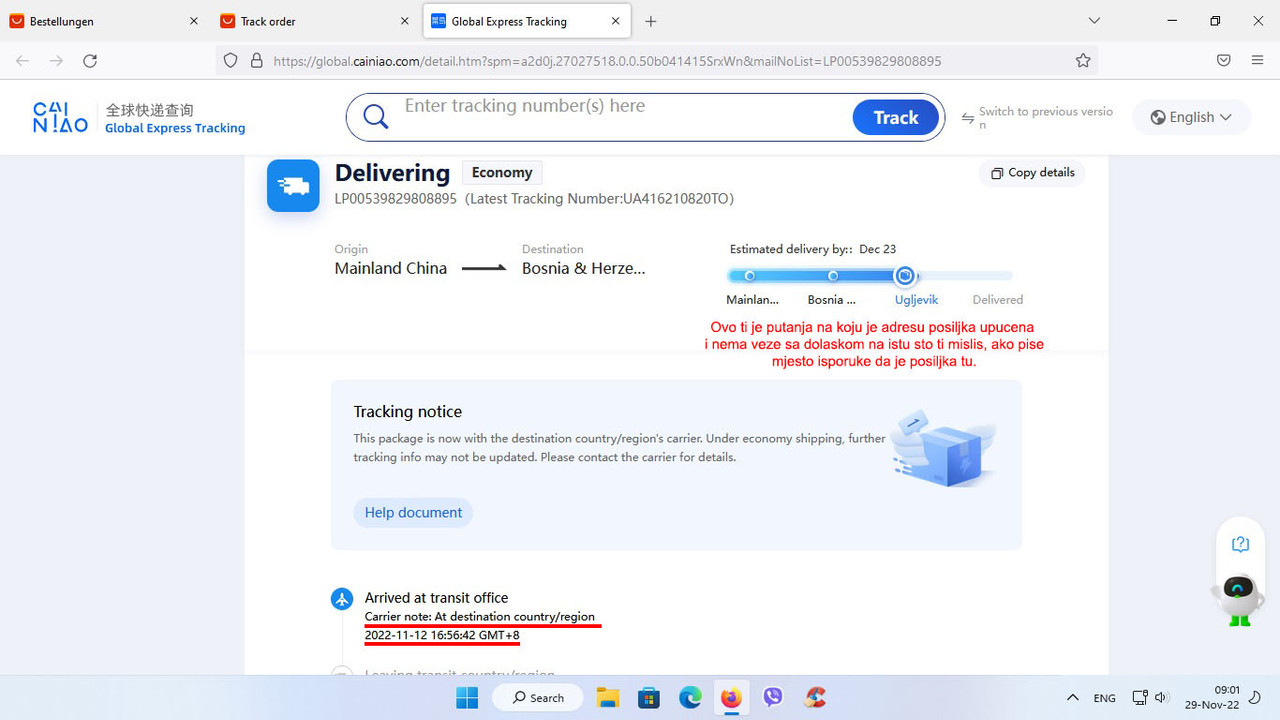Click the Cainiao logo
The image size is (1280, 720).
click(x=61, y=117)
